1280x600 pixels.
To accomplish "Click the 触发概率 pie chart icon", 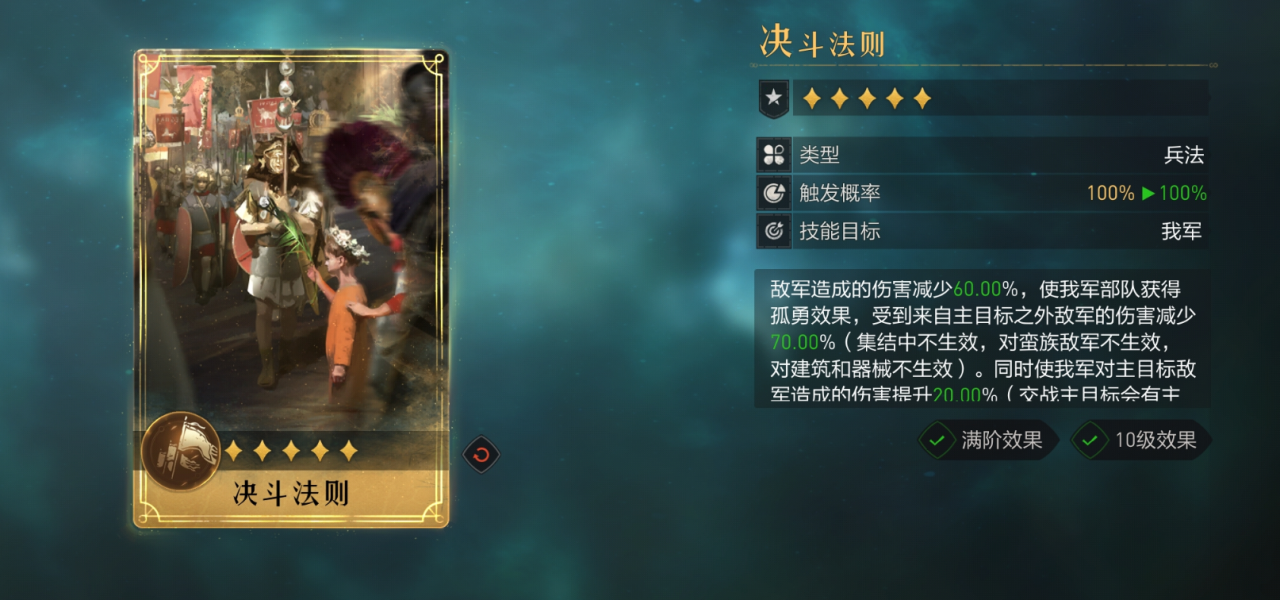I will click(773, 193).
